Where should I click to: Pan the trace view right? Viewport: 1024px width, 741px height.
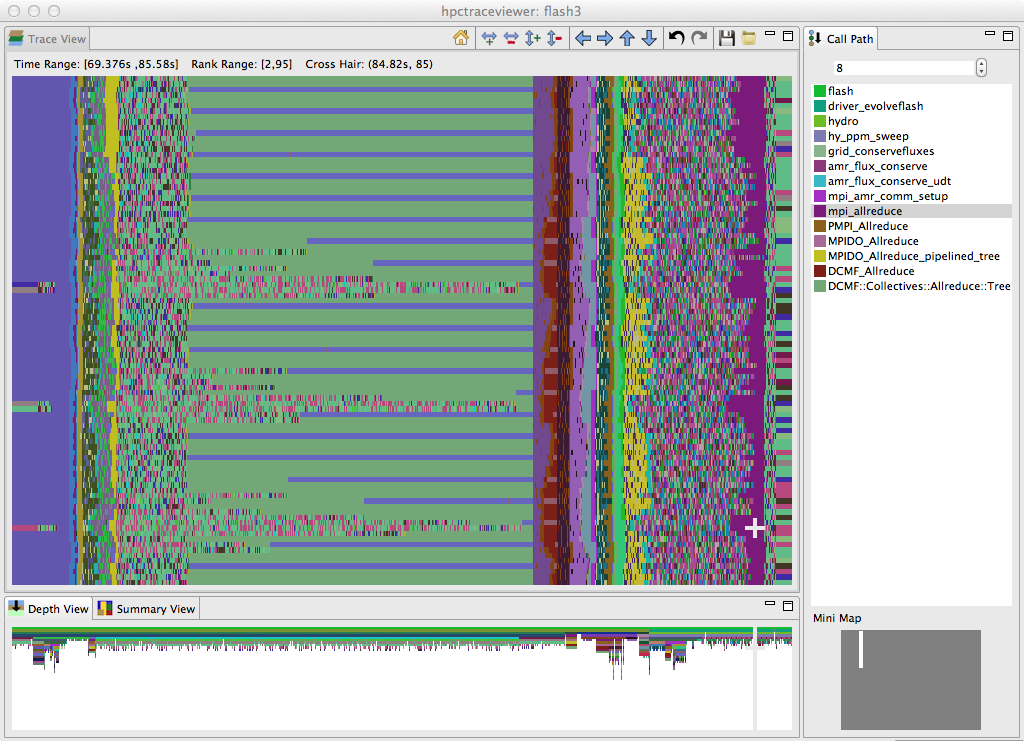605,39
